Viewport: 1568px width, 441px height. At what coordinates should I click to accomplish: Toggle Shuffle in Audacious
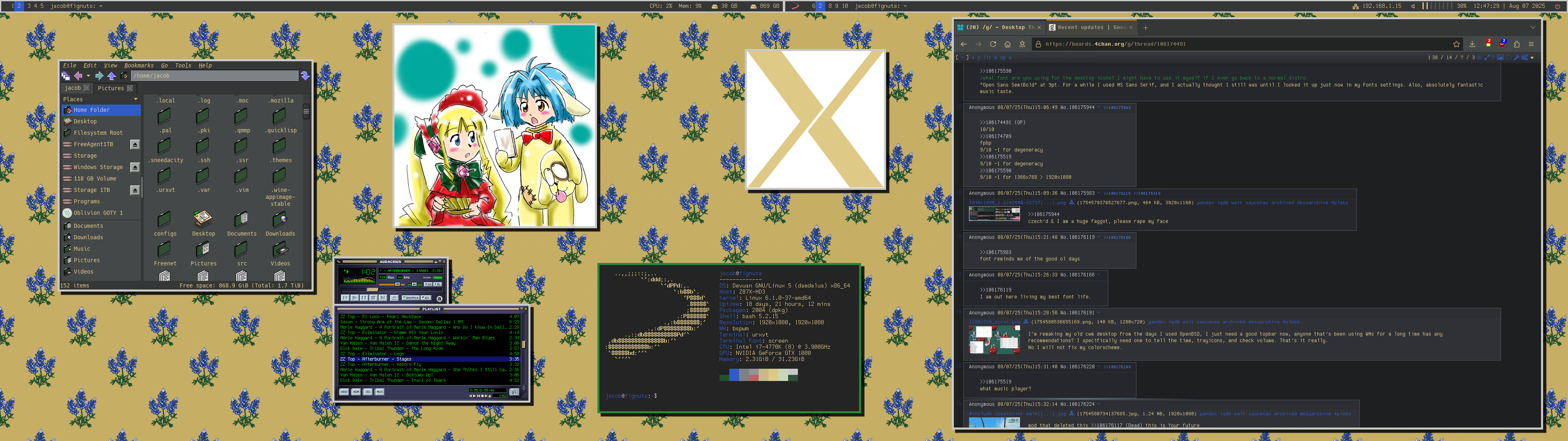point(411,298)
